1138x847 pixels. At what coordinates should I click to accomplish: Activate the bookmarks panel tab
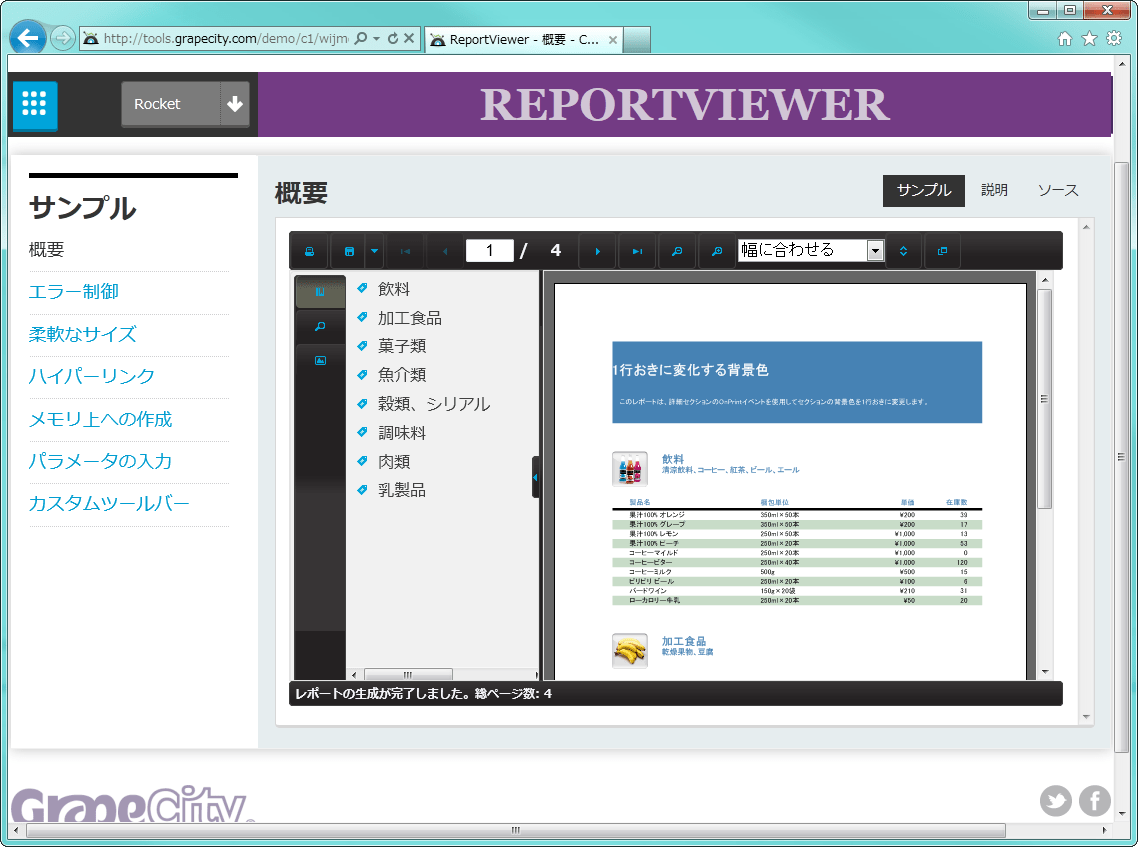click(x=320, y=291)
